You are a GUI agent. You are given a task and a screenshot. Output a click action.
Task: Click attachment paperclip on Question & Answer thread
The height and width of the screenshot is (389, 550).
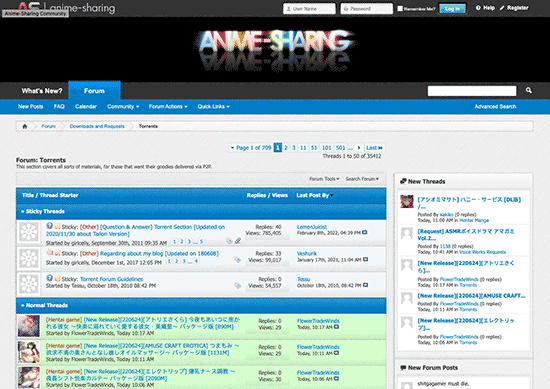238,241
